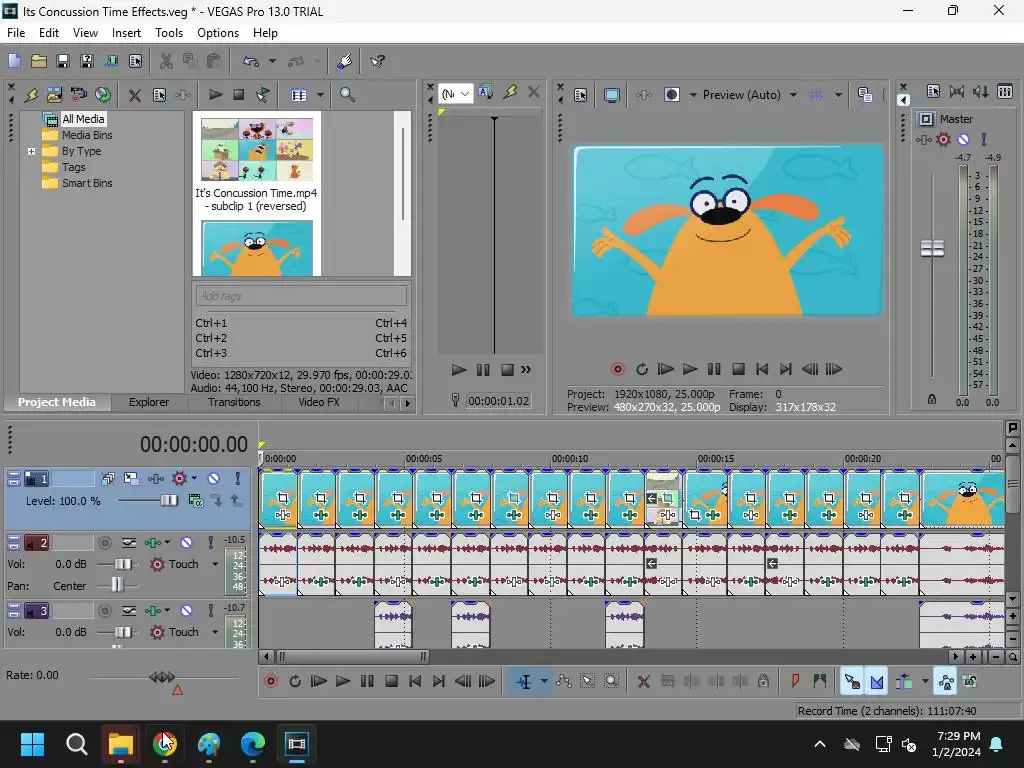Solo video track 1 exclamation icon
Viewport: 1024px width, 768px height.
[x=238, y=479]
